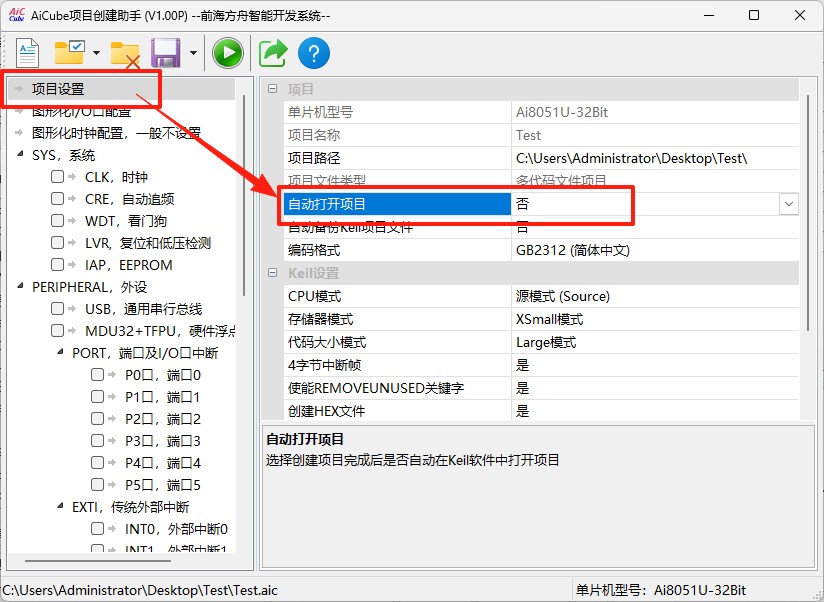Screen dimensions: 824x602
Task: Click the AiCube app logo icon
Action: (16, 15)
